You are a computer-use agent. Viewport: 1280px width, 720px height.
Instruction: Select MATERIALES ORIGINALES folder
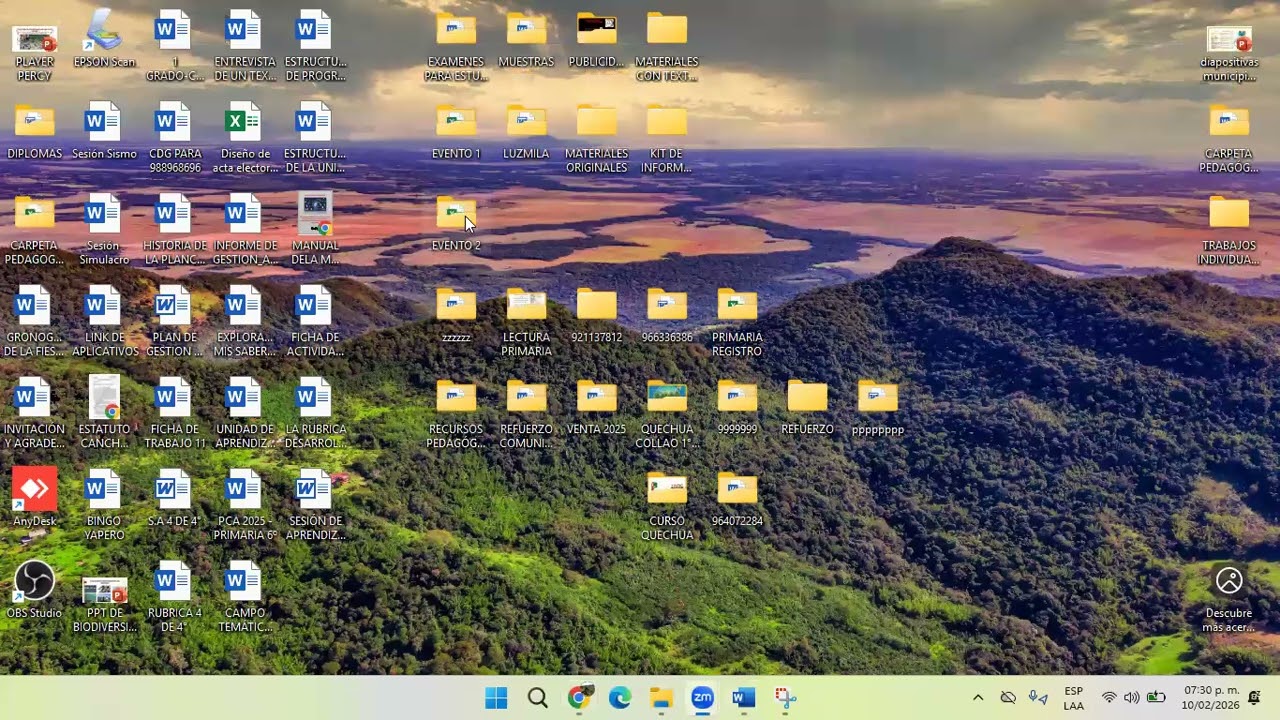(596, 140)
